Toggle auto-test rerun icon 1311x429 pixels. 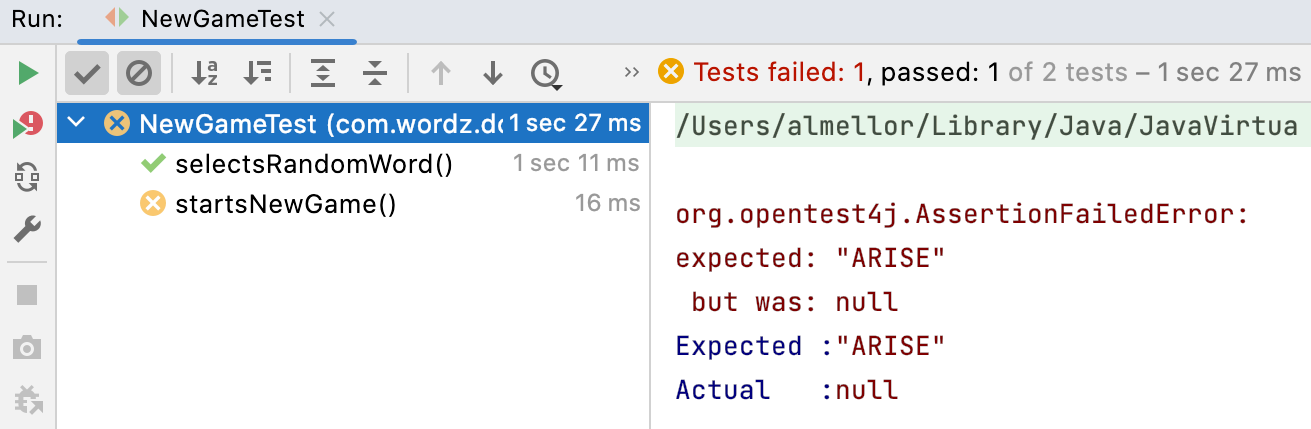(27, 178)
